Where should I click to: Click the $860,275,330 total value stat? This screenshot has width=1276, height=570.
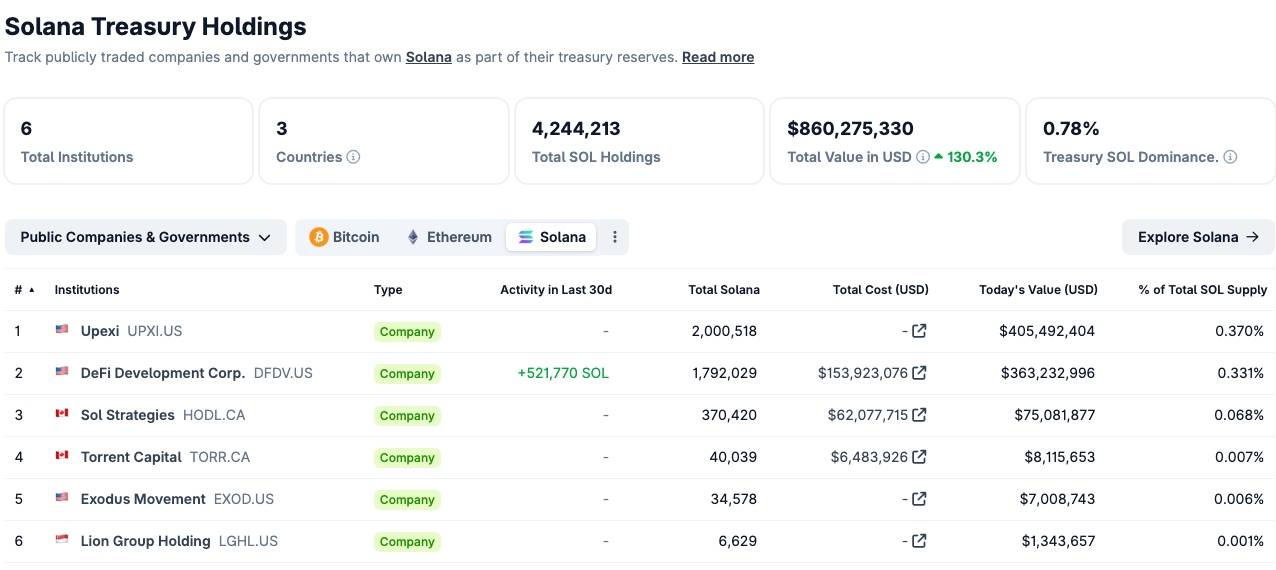coord(851,128)
